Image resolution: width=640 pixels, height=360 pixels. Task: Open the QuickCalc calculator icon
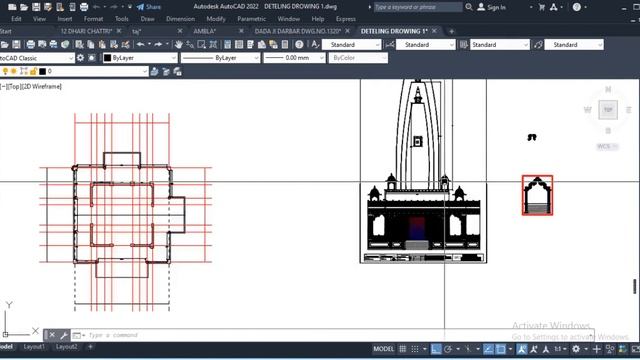tap(285, 44)
